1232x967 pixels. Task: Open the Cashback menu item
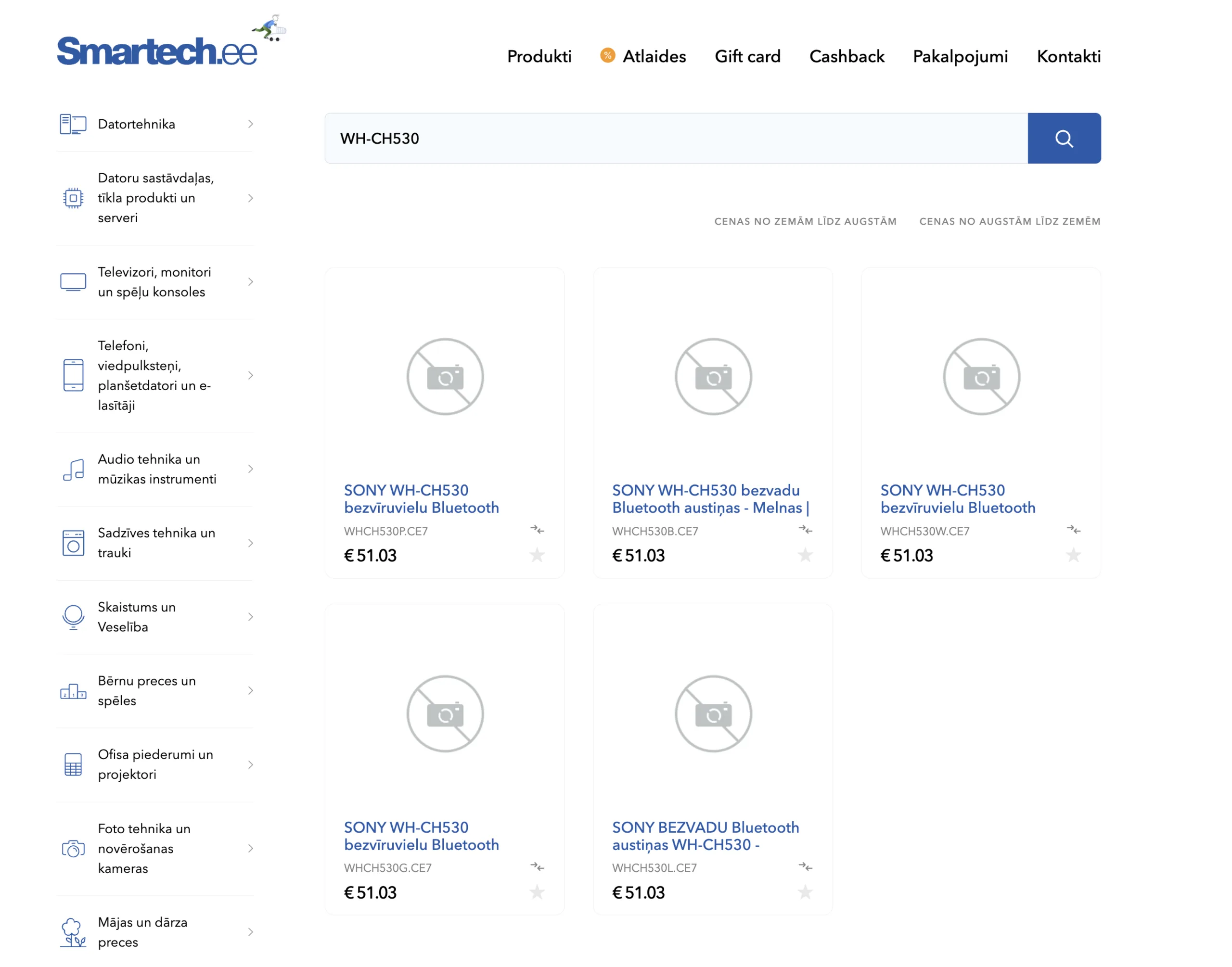(x=847, y=56)
